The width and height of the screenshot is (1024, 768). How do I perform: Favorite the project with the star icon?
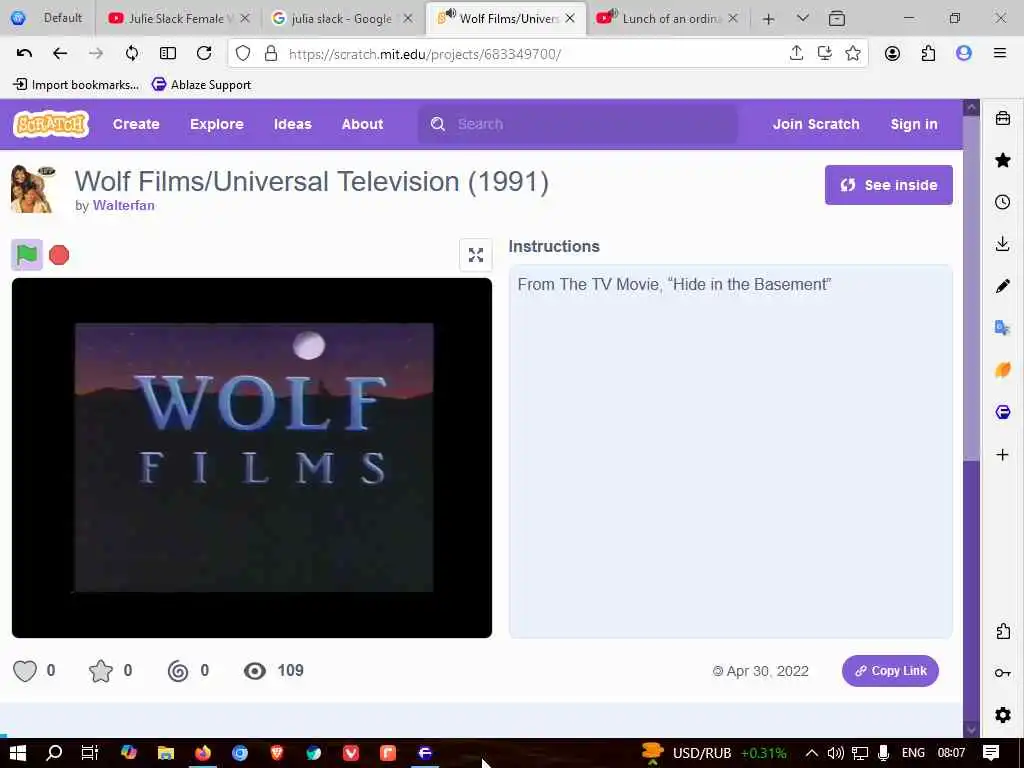[101, 671]
